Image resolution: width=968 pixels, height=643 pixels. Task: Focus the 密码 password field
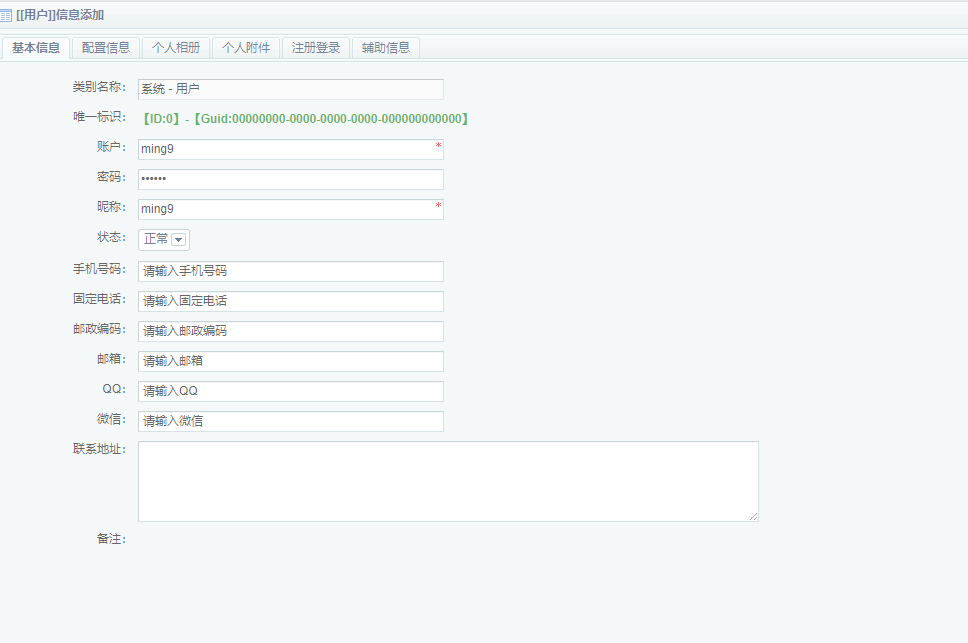(290, 179)
